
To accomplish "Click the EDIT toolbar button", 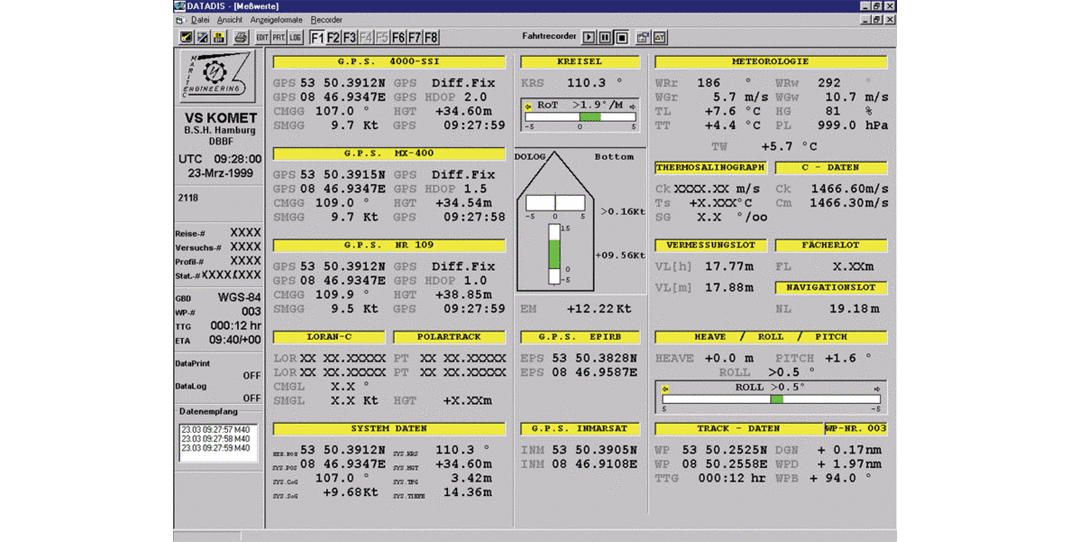I will pos(263,38).
